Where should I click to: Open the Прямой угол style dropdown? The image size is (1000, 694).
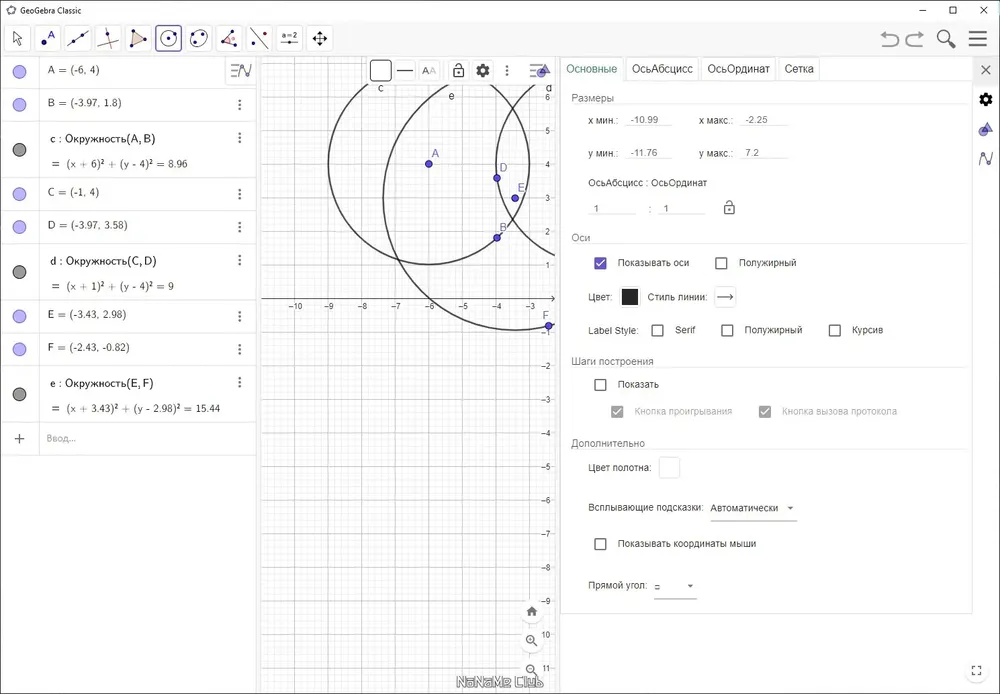[x=675, y=586]
